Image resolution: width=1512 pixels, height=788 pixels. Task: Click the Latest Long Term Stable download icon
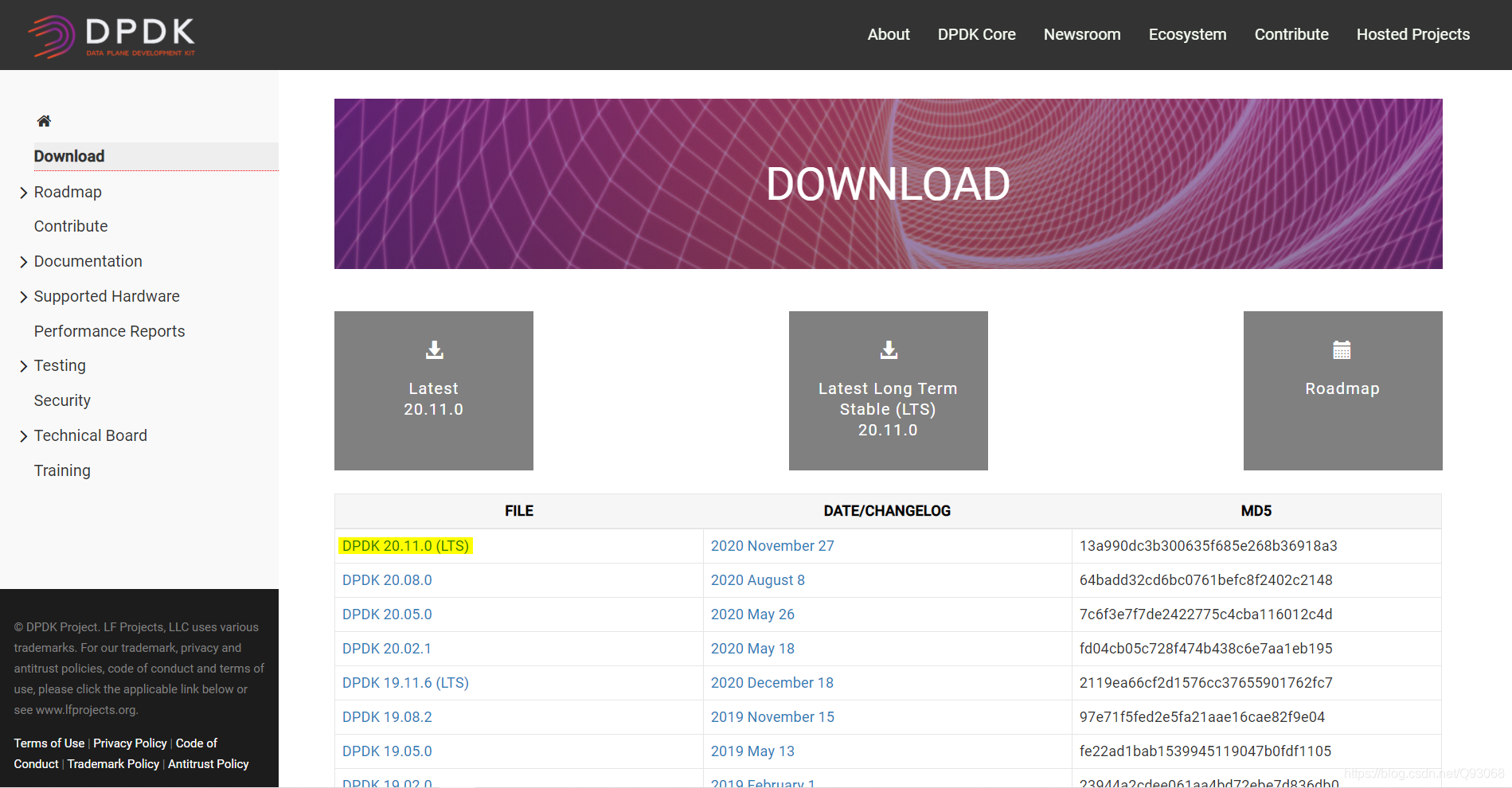click(x=889, y=349)
